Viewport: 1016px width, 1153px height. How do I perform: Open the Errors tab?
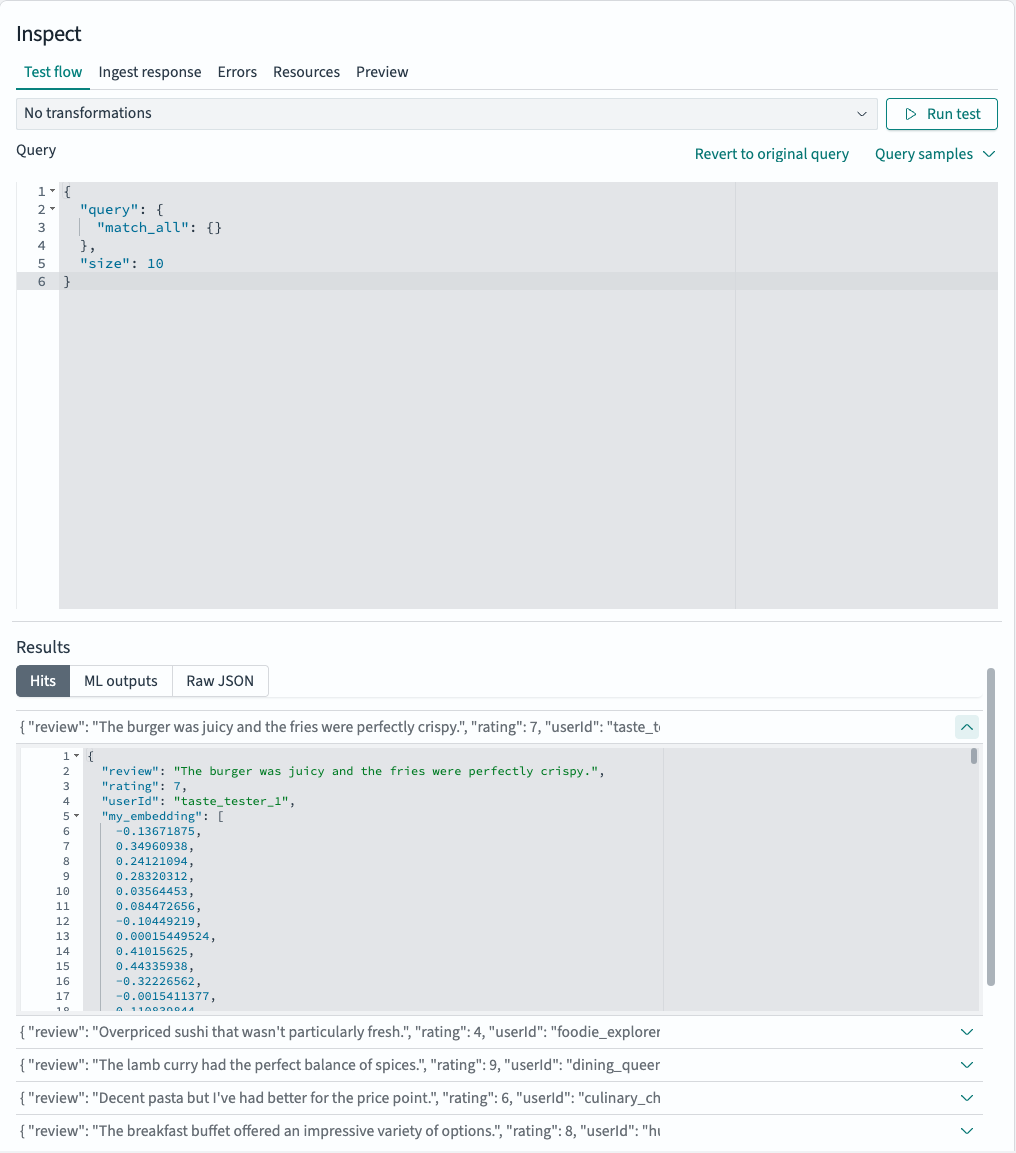[237, 72]
